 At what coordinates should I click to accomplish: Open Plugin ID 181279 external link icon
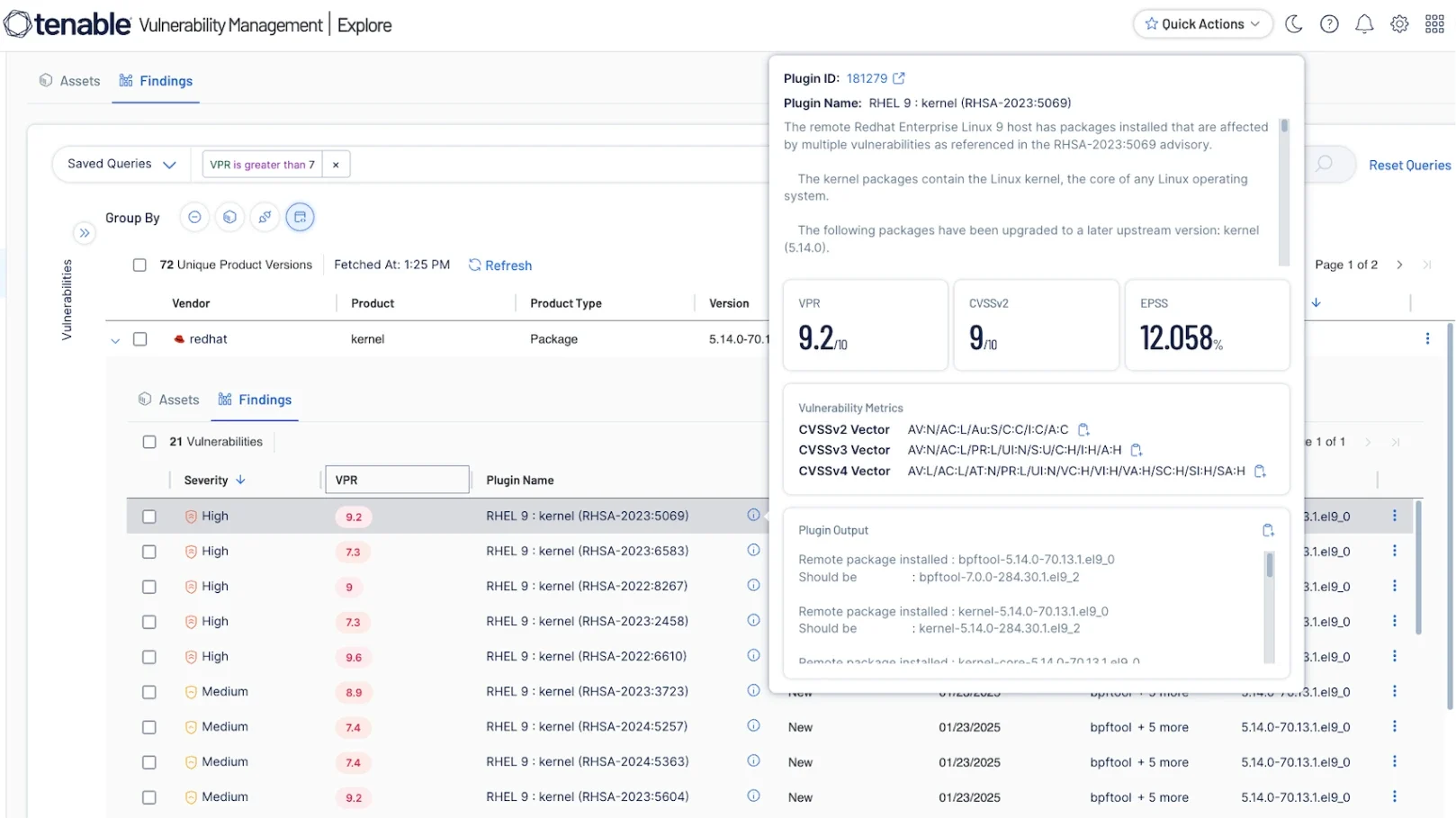coord(899,78)
